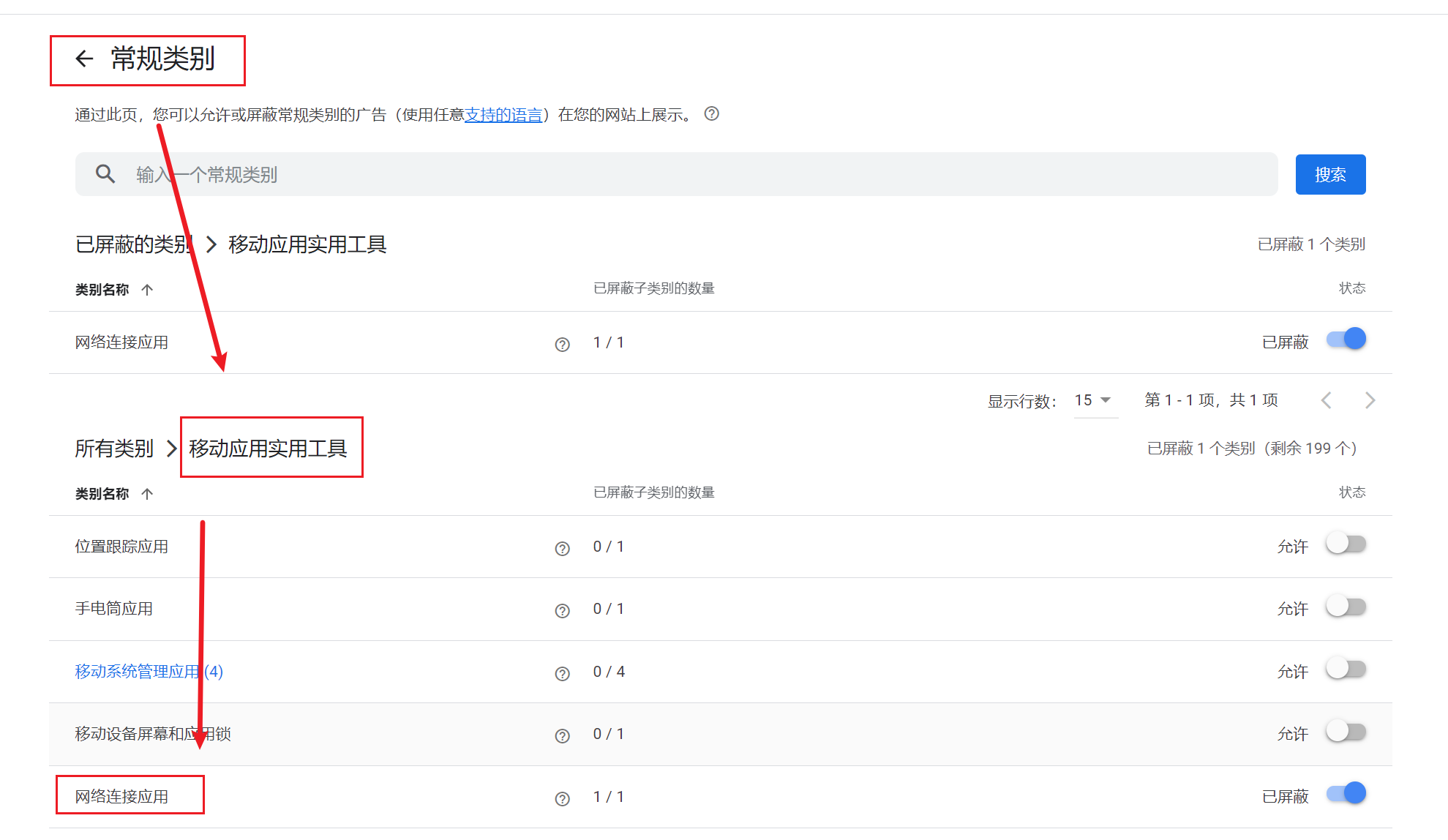Click help icon for 移动系统管理应用 row

click(x=562, y=674)
